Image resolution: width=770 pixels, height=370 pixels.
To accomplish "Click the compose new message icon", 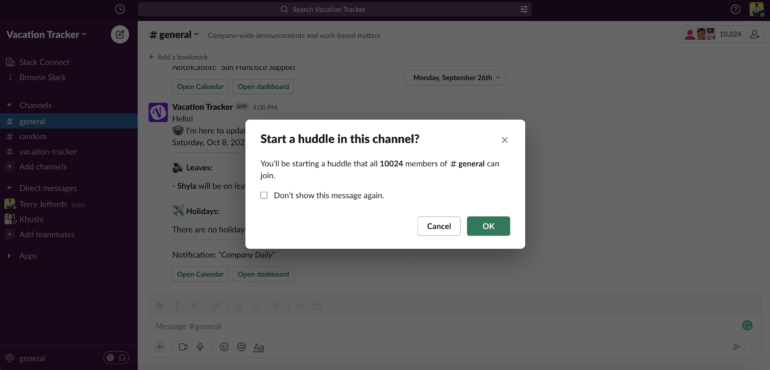I will pyautogui.click(x=120, y=34).
